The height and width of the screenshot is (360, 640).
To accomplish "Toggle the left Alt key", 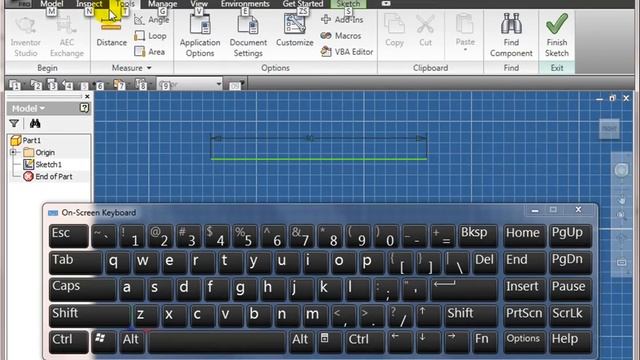I will point(131,342).
